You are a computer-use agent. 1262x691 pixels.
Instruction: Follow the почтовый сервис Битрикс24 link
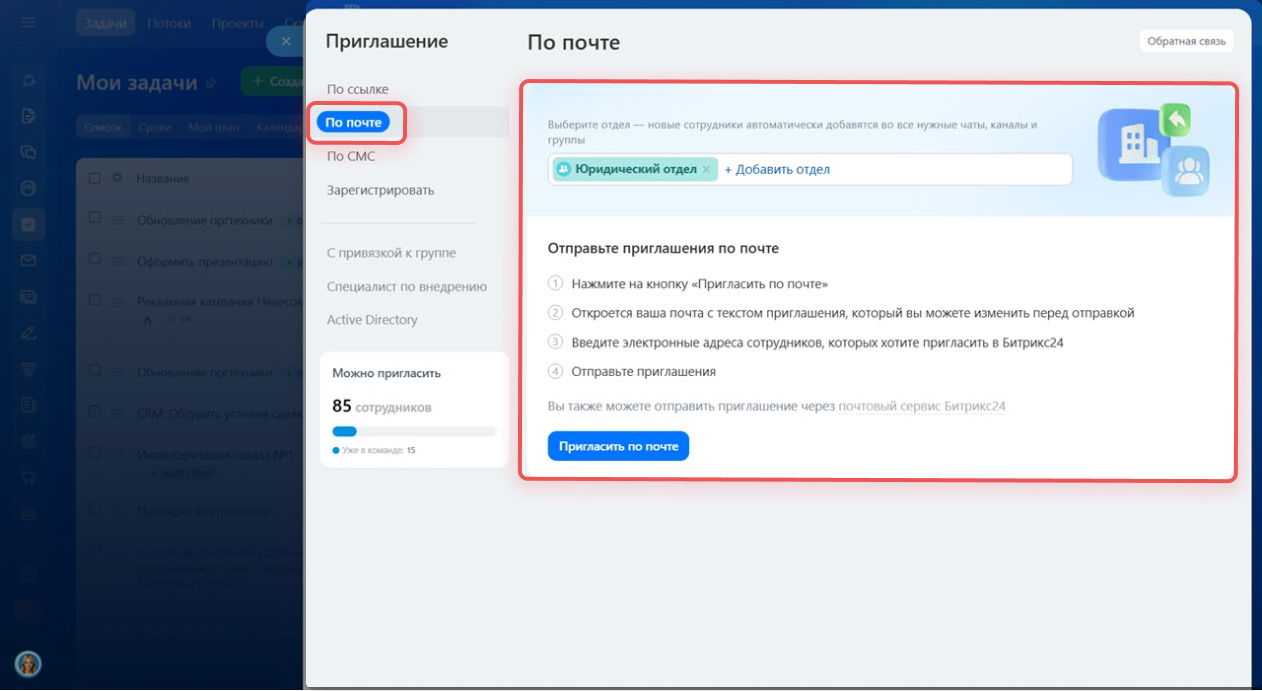pos(921,407)
